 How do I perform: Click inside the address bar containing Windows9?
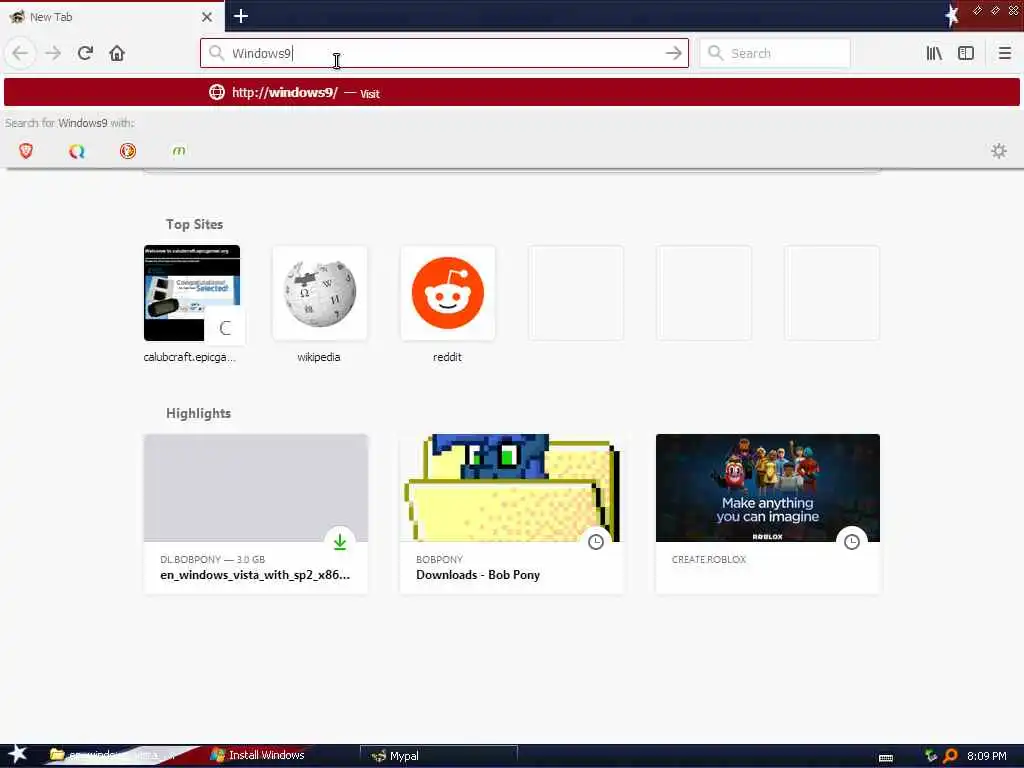444,53
